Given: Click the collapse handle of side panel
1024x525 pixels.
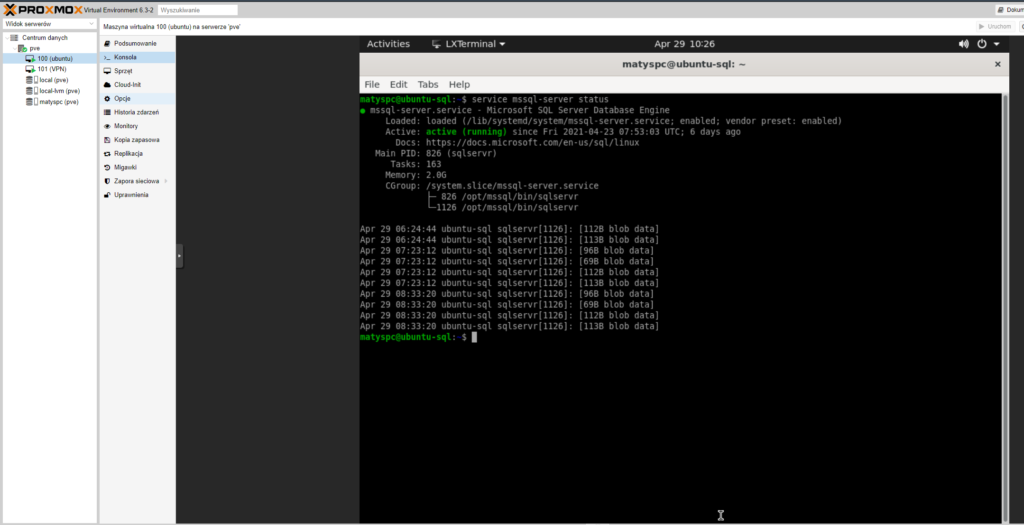Looking at the screenshot, I should tap(180, 256).
